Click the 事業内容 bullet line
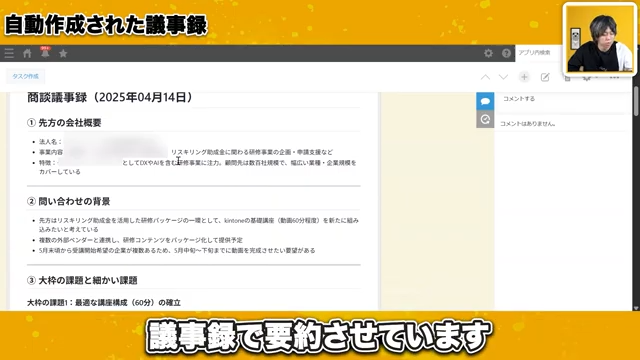The width and height of the screenshot is (640, 360). tap(186, 152)
